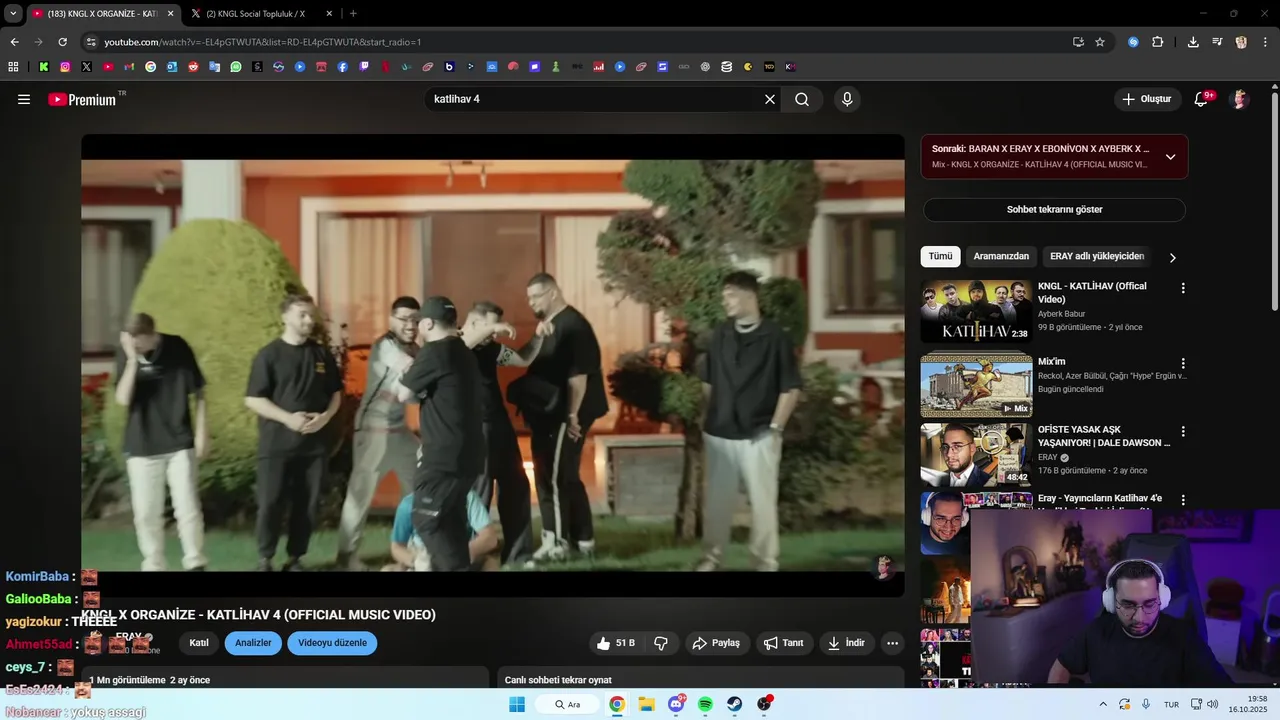1280x720 pixels.
Task: Click the video player to pause
Action: (492, 365)
